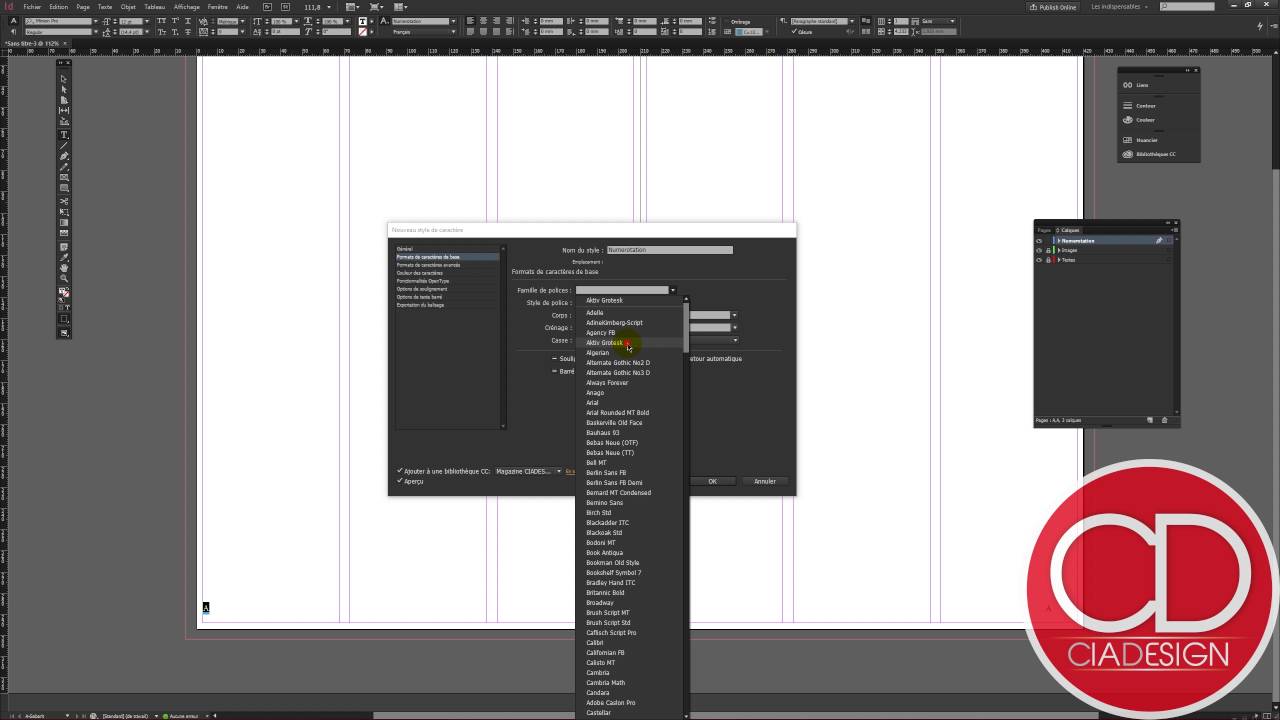Open the Famille de polices dropdown arrow
The height and width of the screenshot is (720, 1280).
tap(673, 290)
